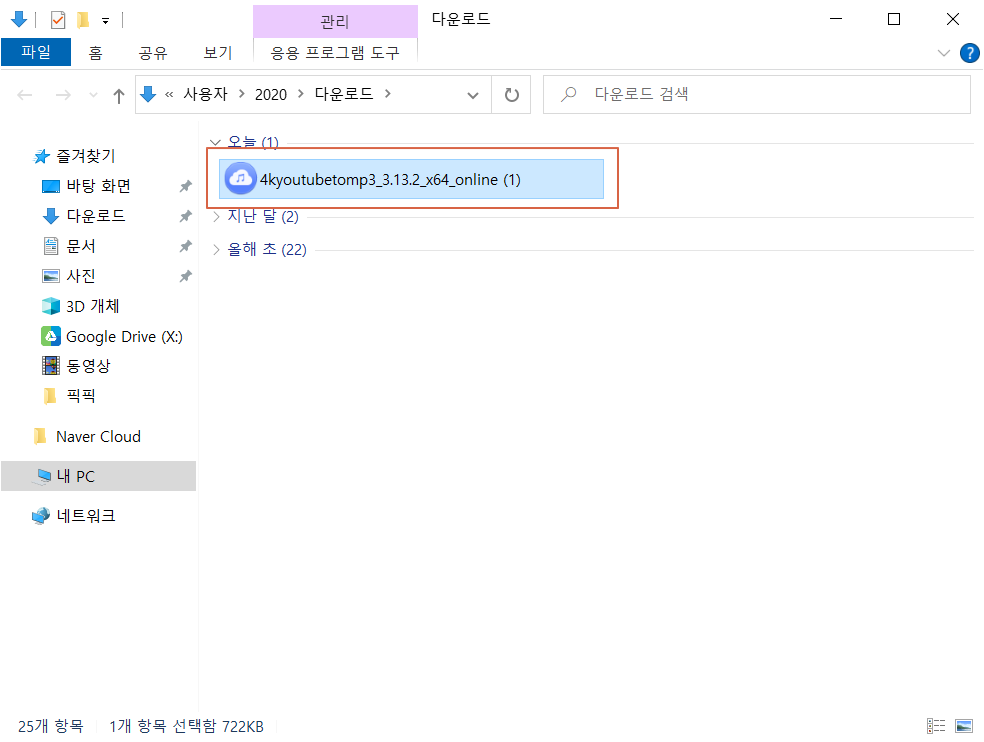Viewport: 984px width, 742px height.
Task: Click the 1개 항목 선택함 722KB status text
Action: pyautogui.click(x=186, y=726)
